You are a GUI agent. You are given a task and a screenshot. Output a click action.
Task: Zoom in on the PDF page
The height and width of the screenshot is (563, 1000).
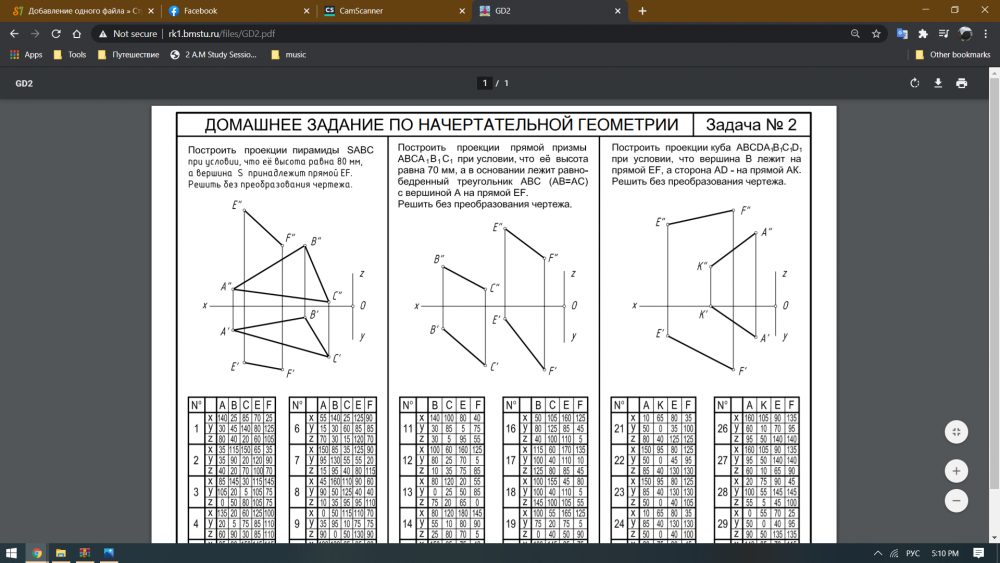coord(956,471)
